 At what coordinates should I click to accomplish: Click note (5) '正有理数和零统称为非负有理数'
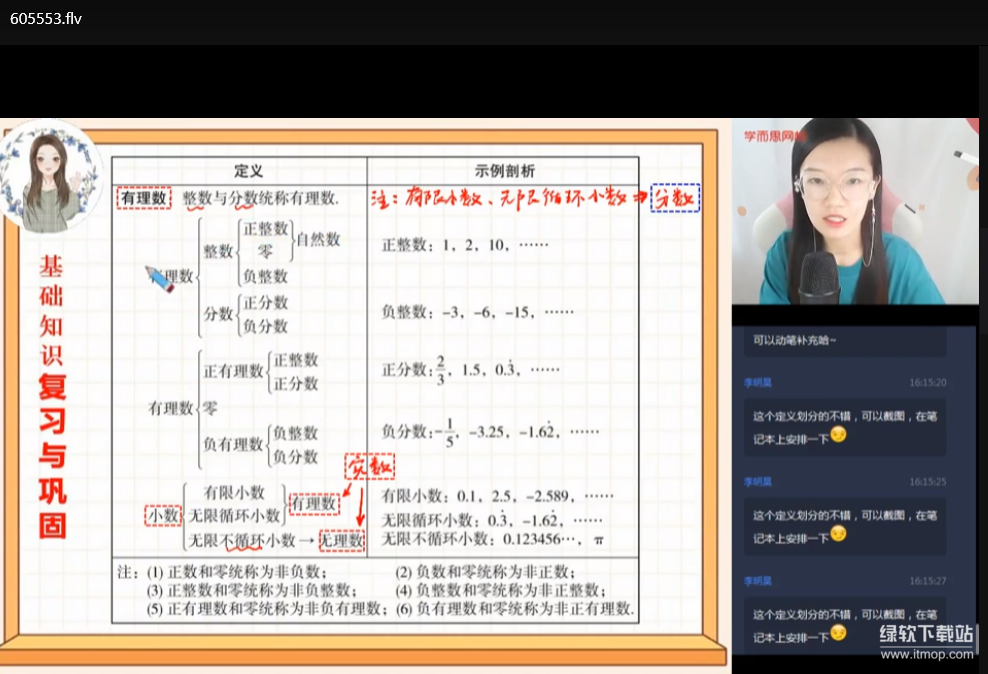(x=267, y=609)
